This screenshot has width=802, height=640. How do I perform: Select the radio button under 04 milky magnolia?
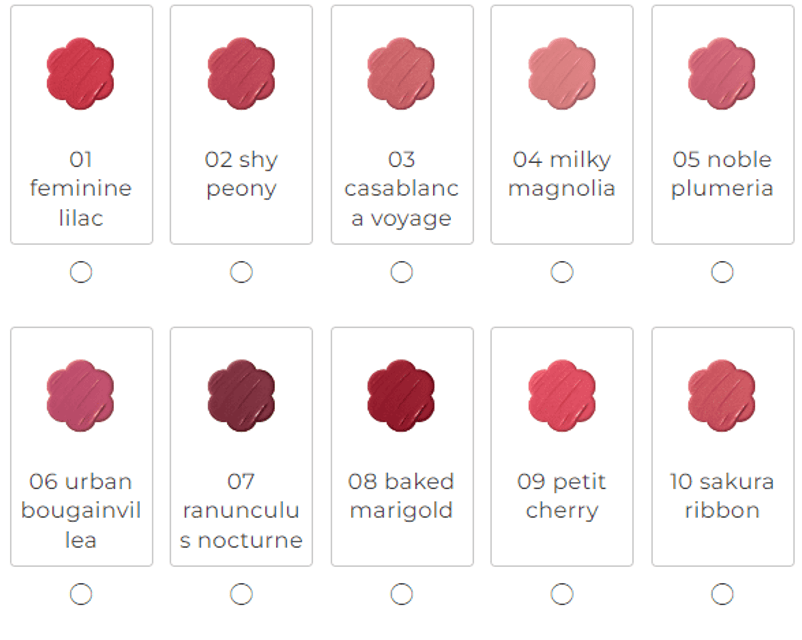coord(562,272)
